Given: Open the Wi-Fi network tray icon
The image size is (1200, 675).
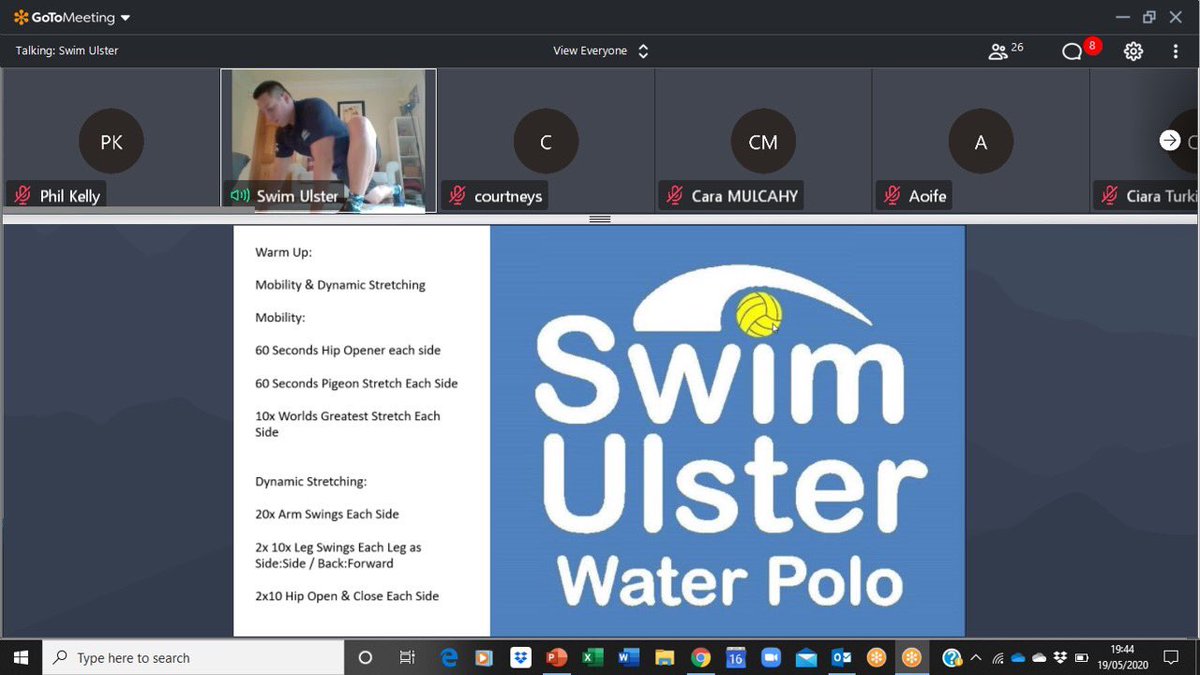Looking at the screenshot, I should point(998,658).
